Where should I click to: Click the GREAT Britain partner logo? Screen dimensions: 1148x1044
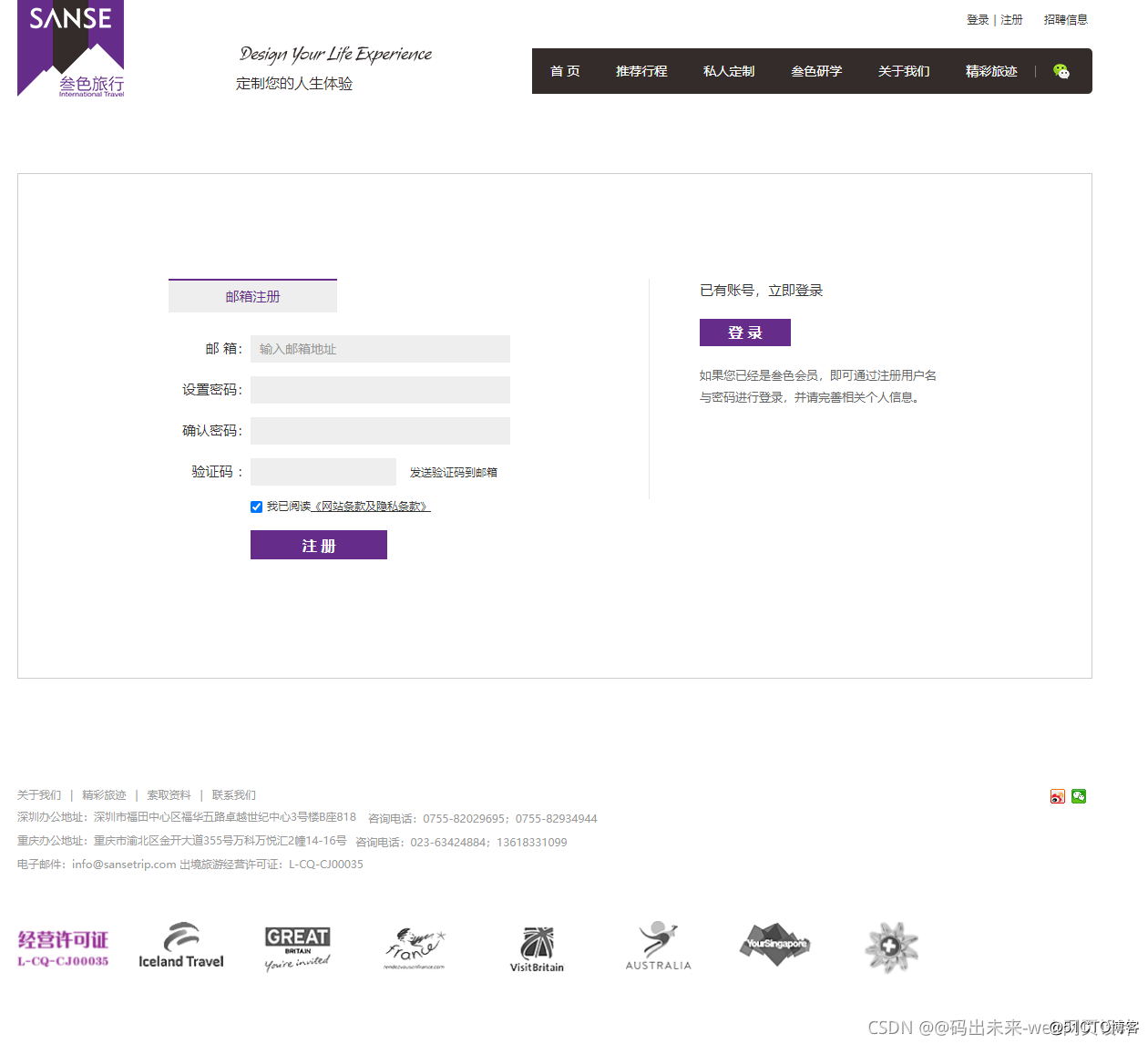click(x=297, y=948)
